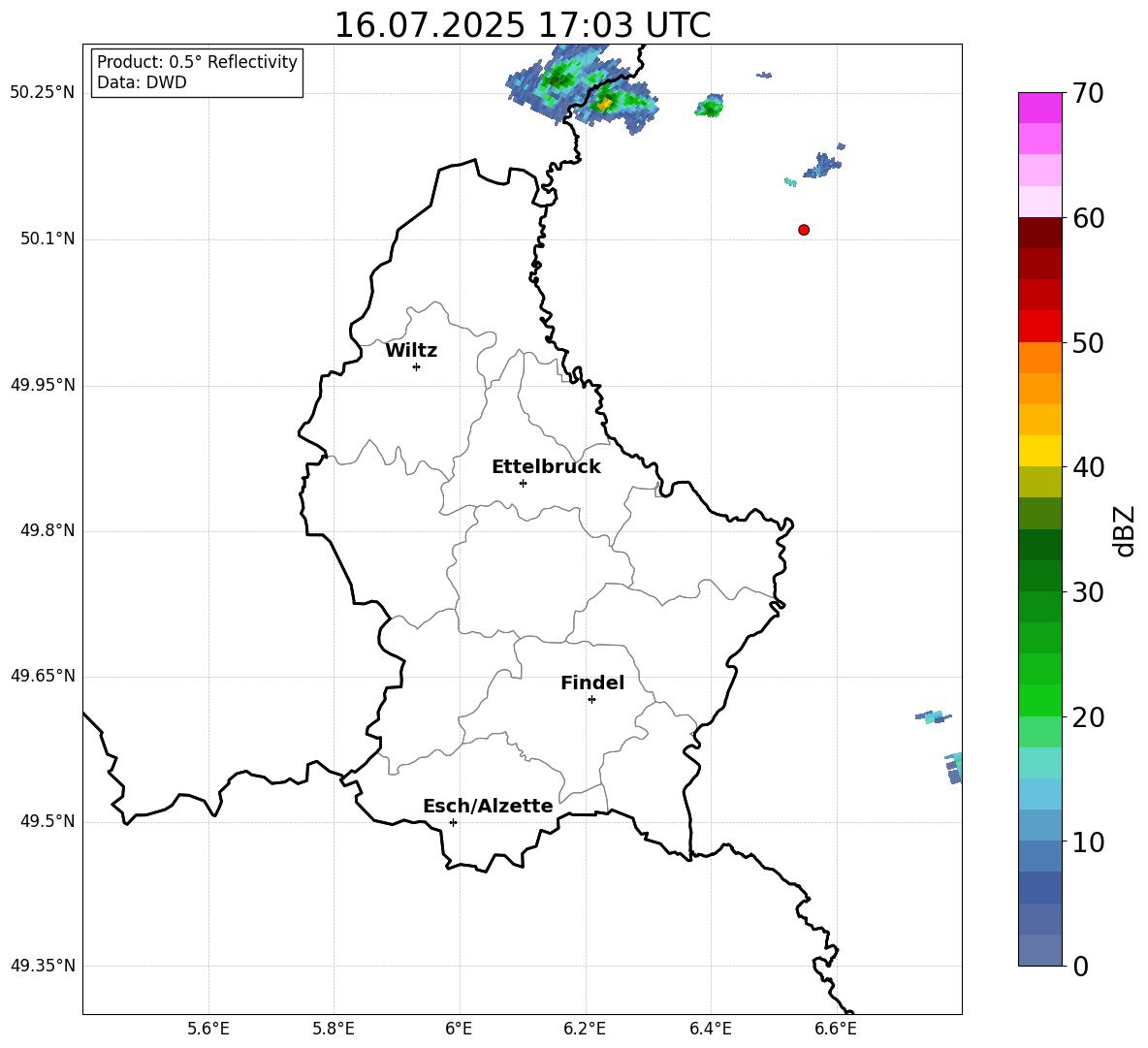Click the small green echo near 6.4°E

tap(710, 106)
